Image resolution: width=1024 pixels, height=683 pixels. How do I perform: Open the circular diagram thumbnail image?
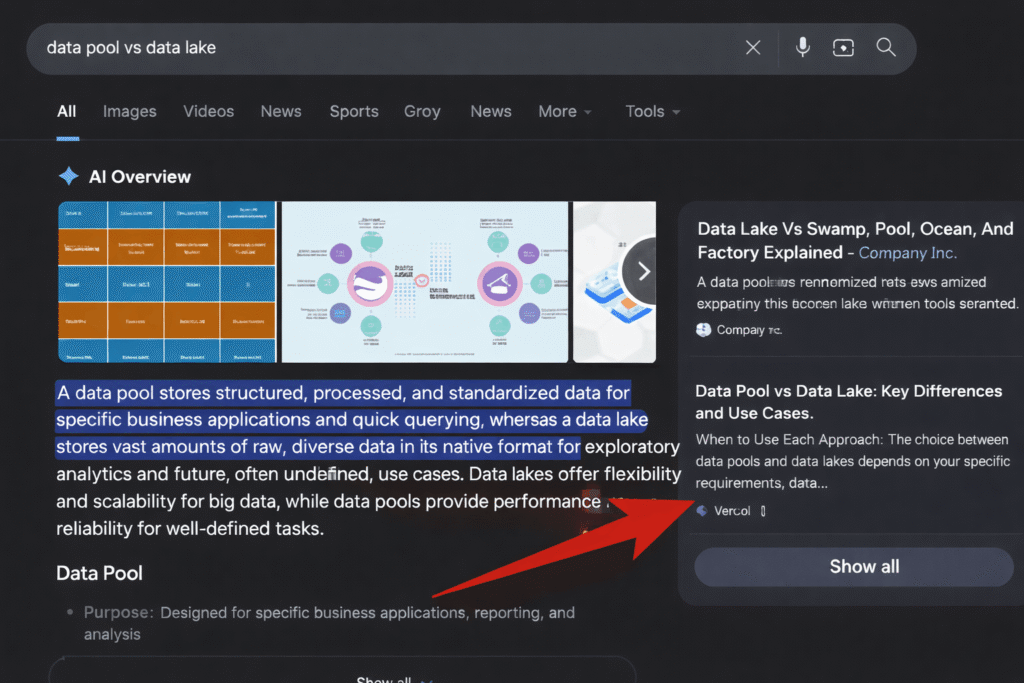tap(424, 282)
